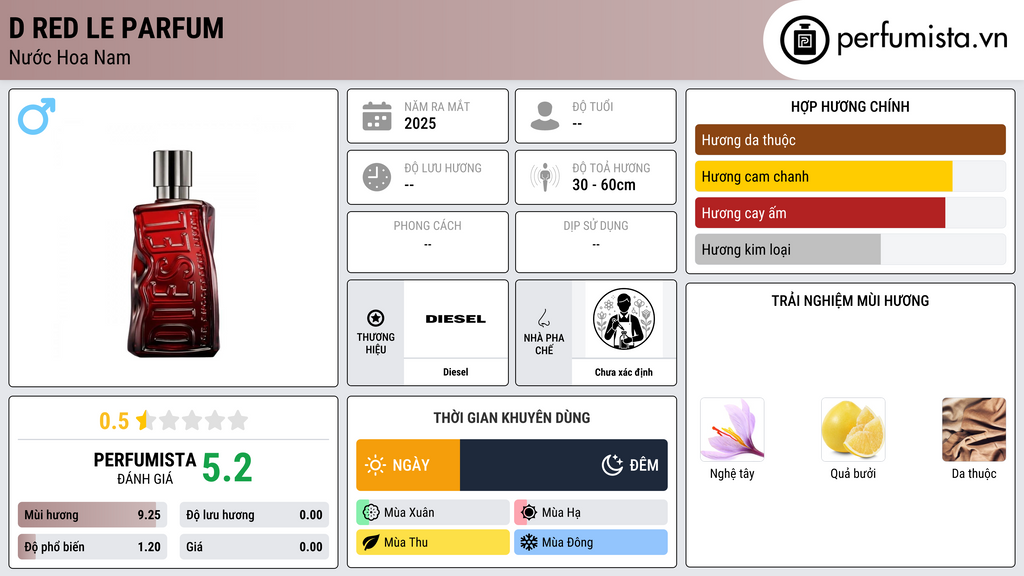The width and height of the screenshot is (1024, 576).
Task: Click the nose icon above Nhà pha chế
Action: pos(543,318)
